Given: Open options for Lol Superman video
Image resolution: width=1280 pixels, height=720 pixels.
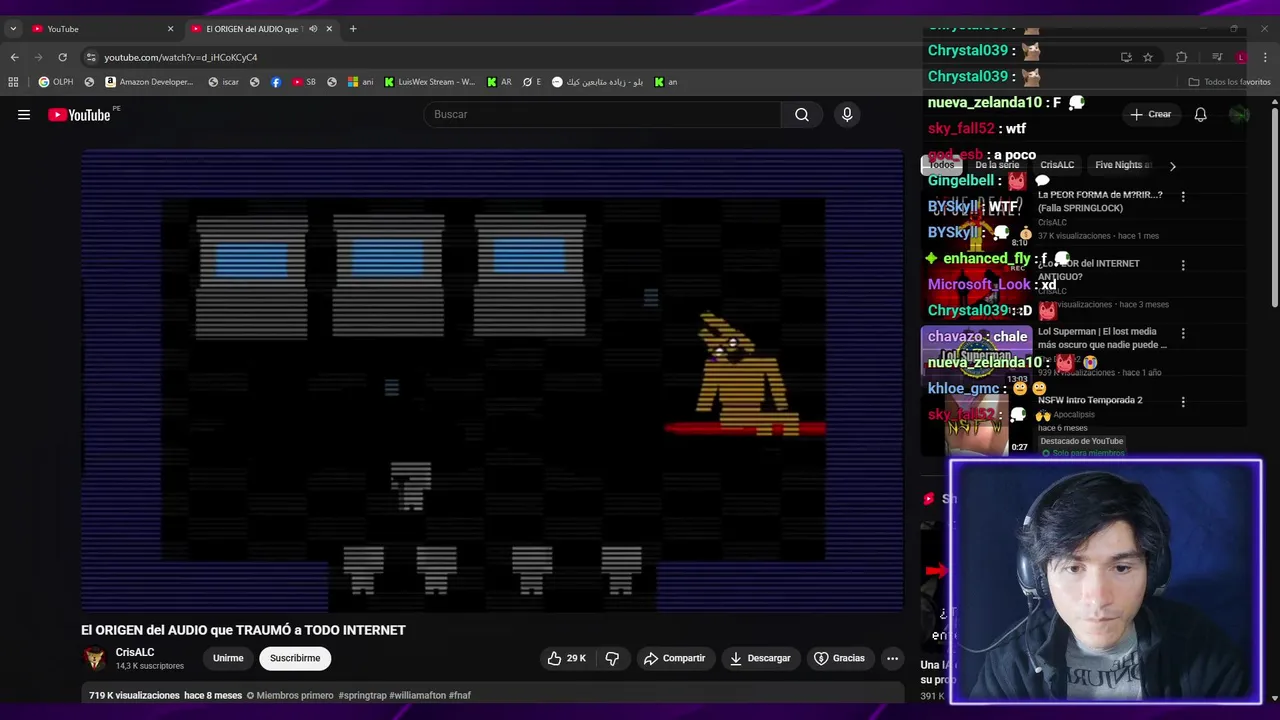Looking at the screenshot, I should pyautogui.click(x=1183, y=333).
